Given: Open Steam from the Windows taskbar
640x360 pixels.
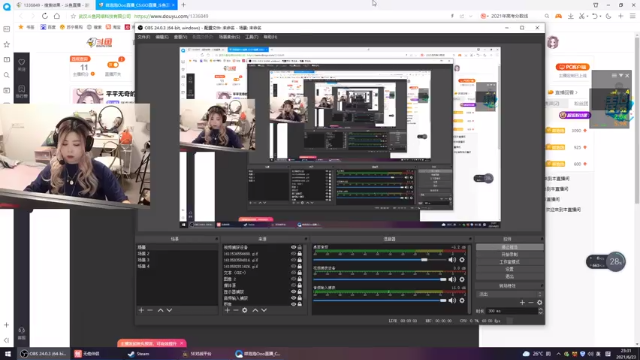Looking at the screenshot, I should (x=139, y=354).
